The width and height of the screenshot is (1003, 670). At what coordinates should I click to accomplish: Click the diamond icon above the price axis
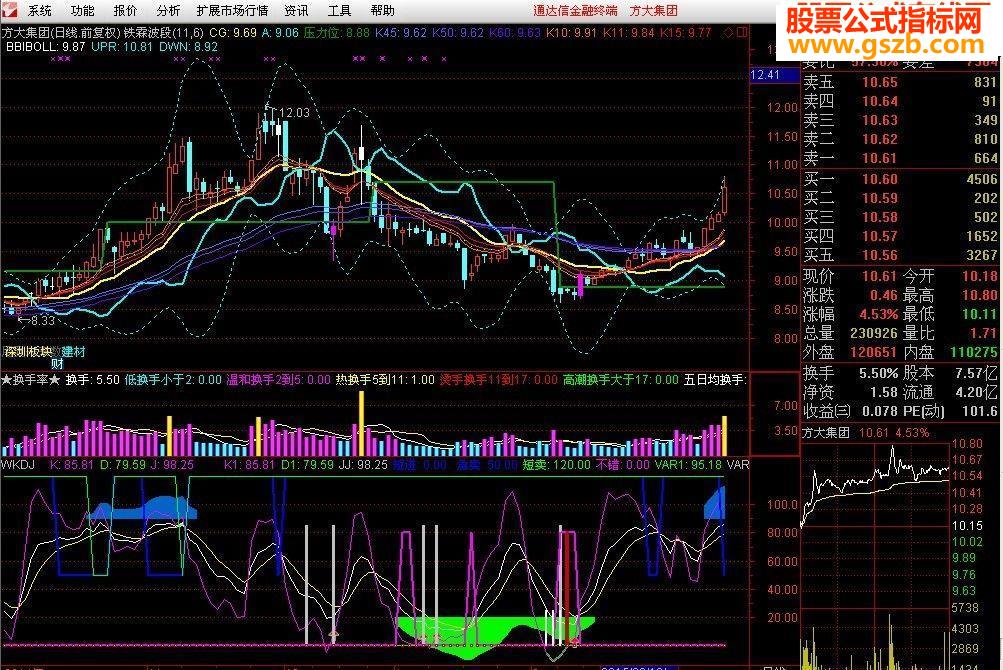(729, 32)
